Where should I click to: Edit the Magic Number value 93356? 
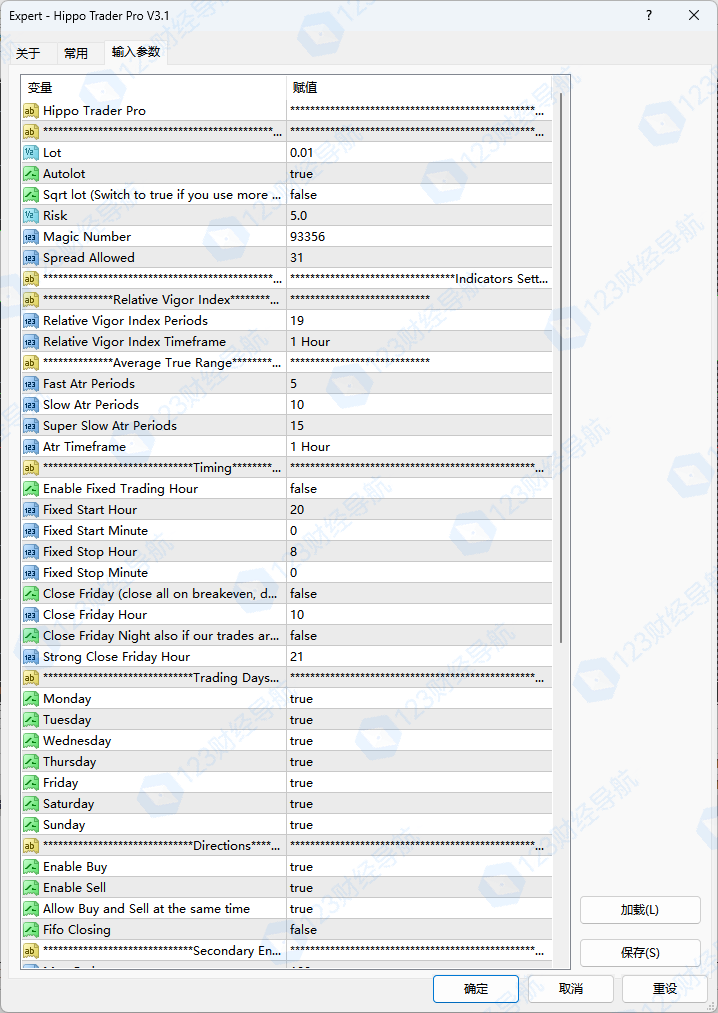[x=419, y=236]
